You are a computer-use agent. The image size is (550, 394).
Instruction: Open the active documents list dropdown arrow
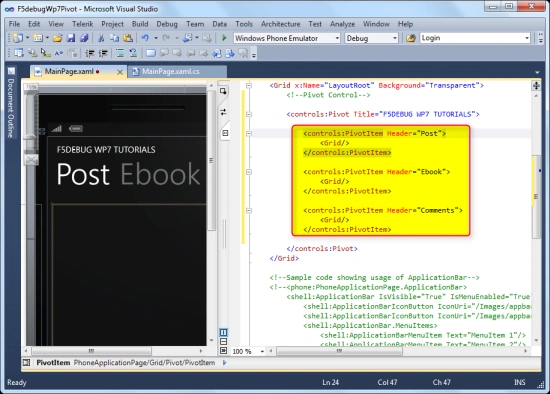537,72
